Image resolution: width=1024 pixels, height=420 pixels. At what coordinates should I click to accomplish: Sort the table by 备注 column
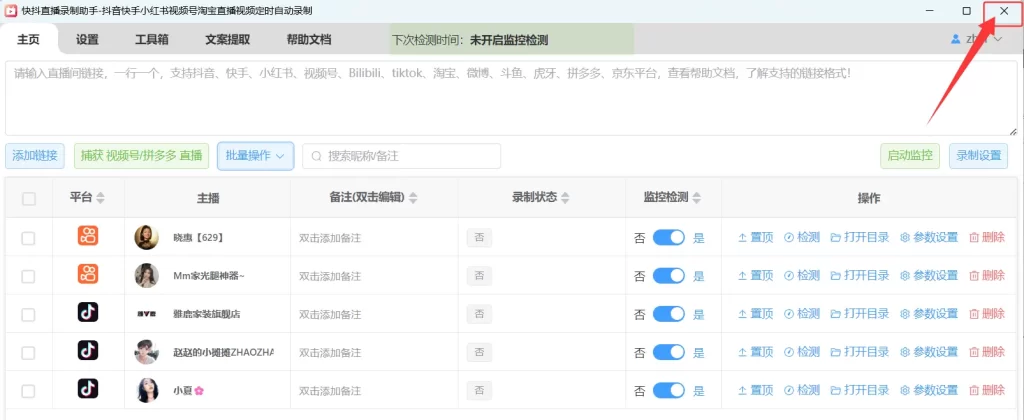[x=413, y=198]
